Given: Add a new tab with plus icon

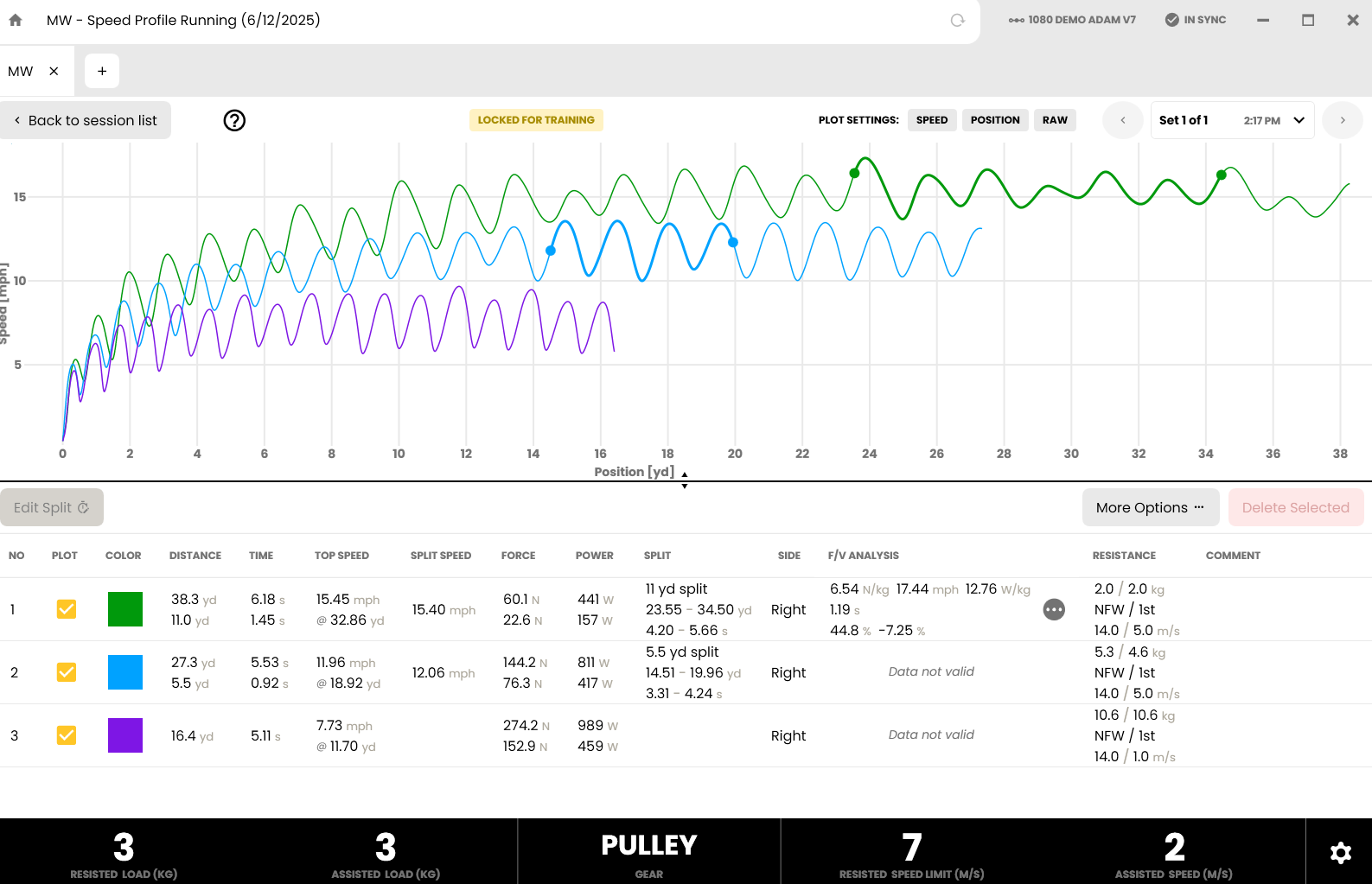Looking at the screenshot, I should click(x=102, y=71).
